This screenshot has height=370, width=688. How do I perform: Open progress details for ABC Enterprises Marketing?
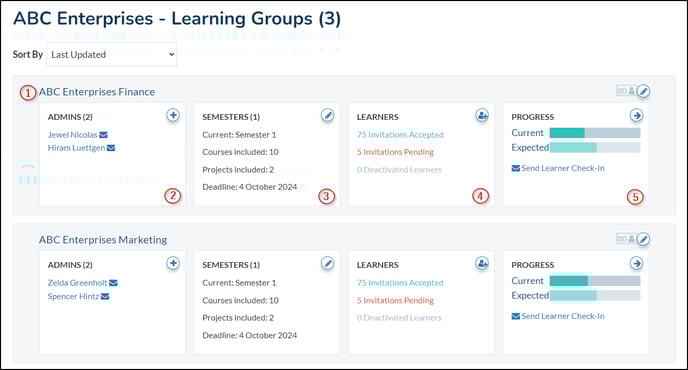636,263
